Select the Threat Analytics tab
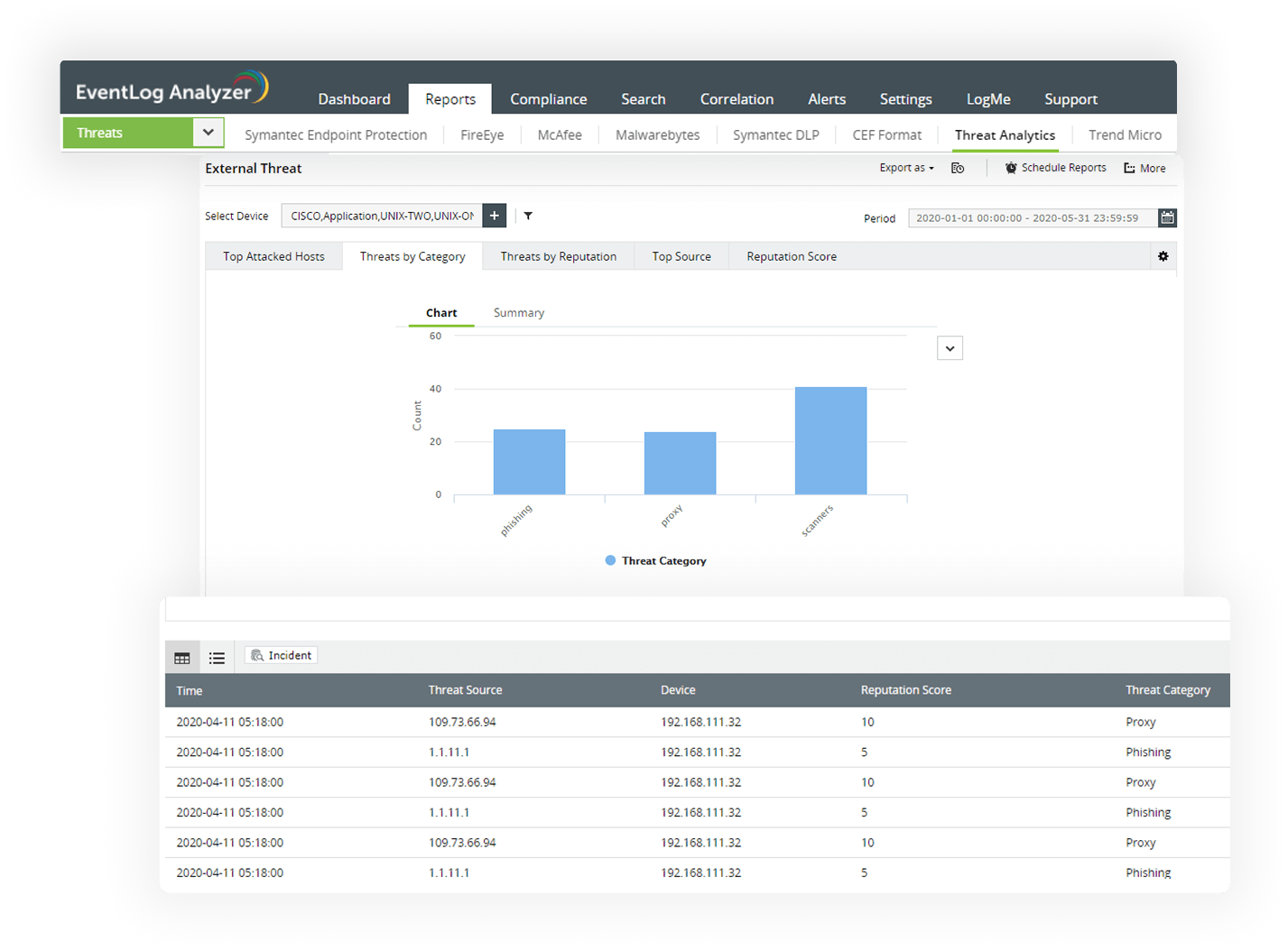Screen dimensions: 1288x951 tap(1005, 135)
